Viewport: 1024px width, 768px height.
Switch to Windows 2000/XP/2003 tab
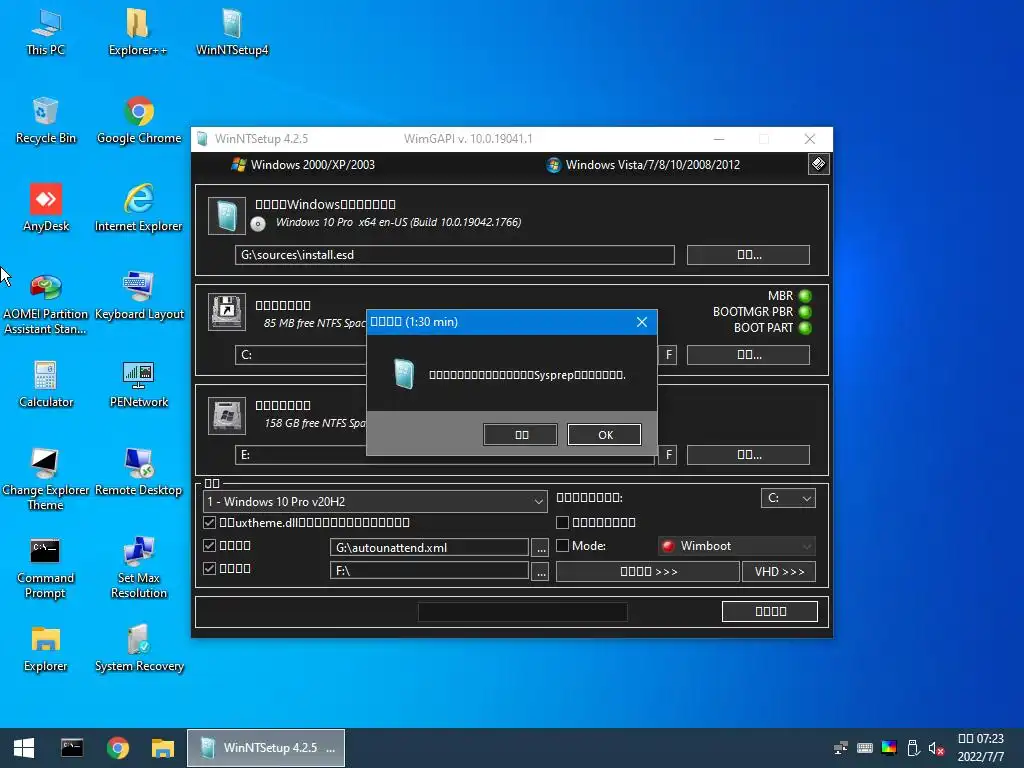pyautogui.click(x=303, y=165)
